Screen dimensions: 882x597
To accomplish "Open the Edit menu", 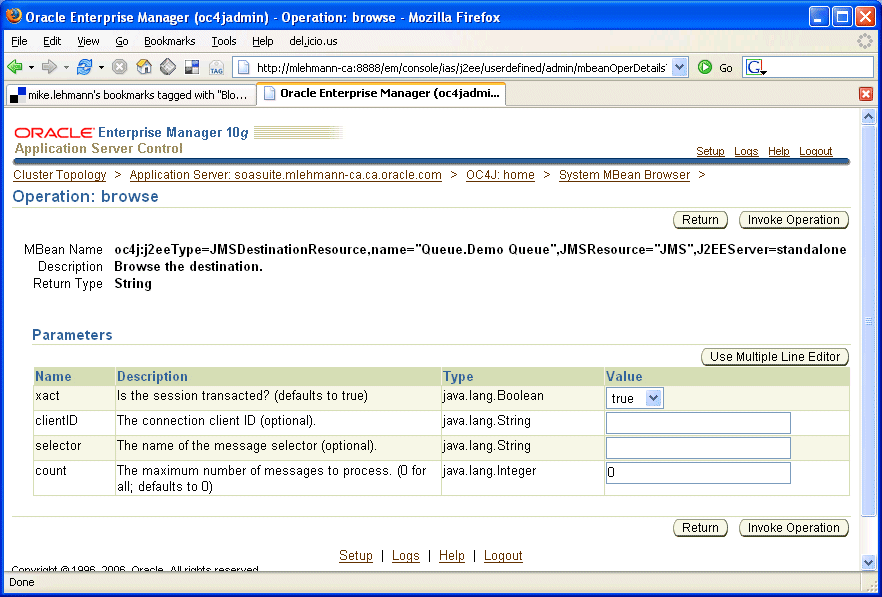I will click(x=52, y=41).
